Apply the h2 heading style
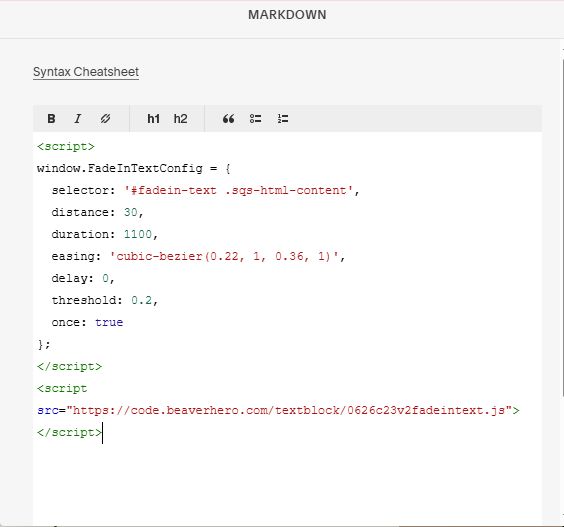This screenshot has height=527, width=564. pos(180,119)
